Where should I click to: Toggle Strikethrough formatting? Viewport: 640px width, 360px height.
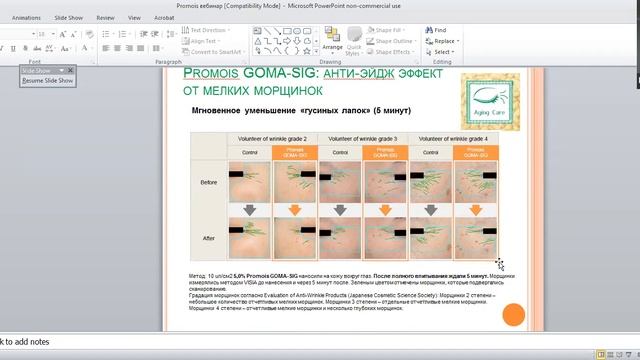[x=37, y=49]
